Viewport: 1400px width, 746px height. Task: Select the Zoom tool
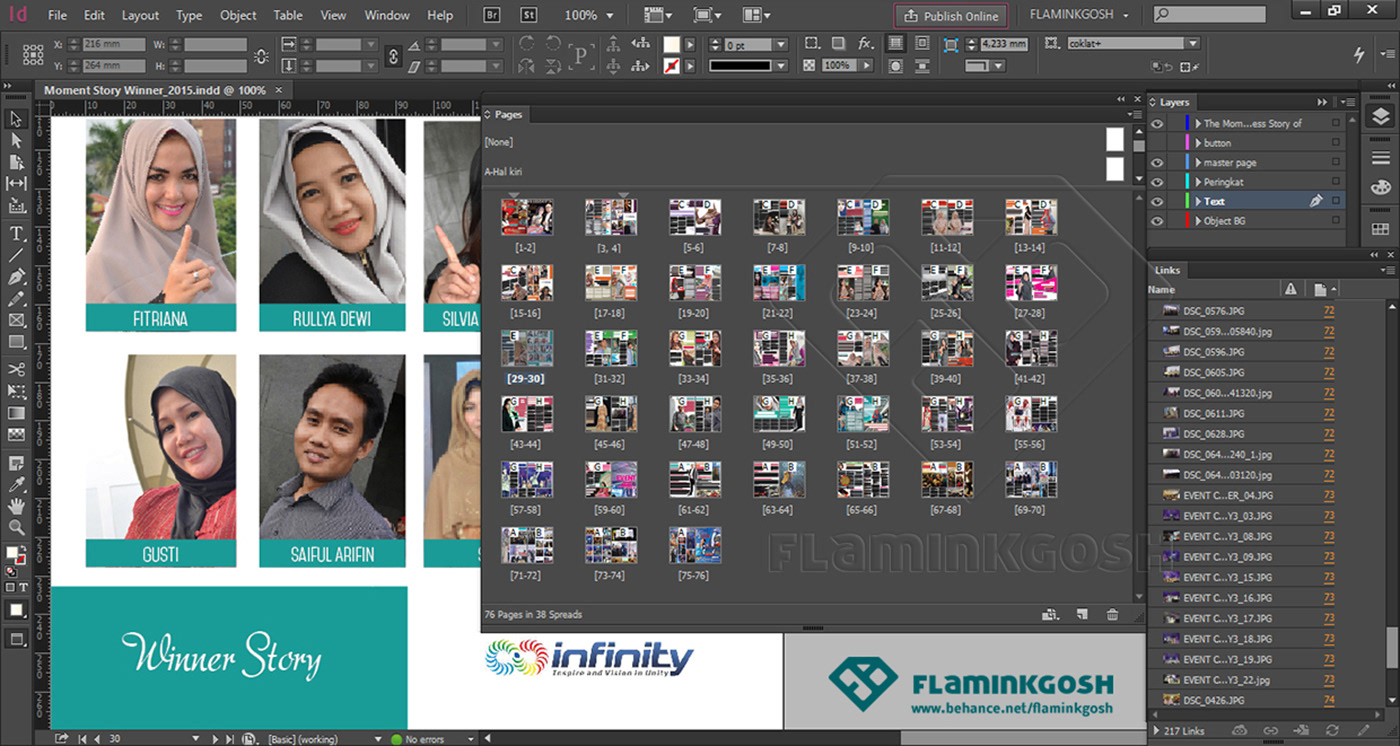[x=16, y=527]
